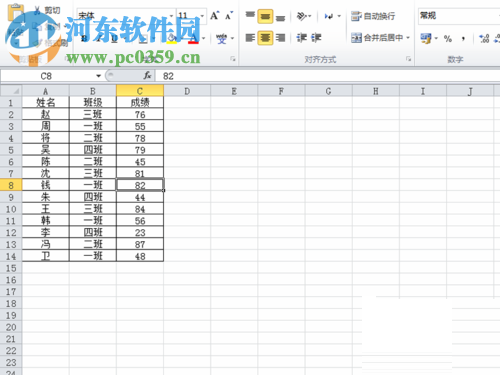This screenshot has width=500, height=375.
Task: Open the font size dropdown
Action: (x=202, y=16)
